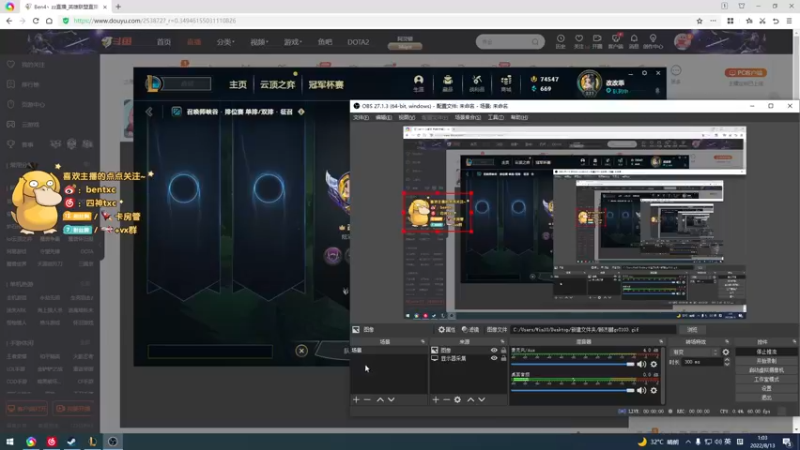The height and width of the screenshot is (450, 800).
Task: Click the stop streaming button in OBS controls
Action: point(766,352)
